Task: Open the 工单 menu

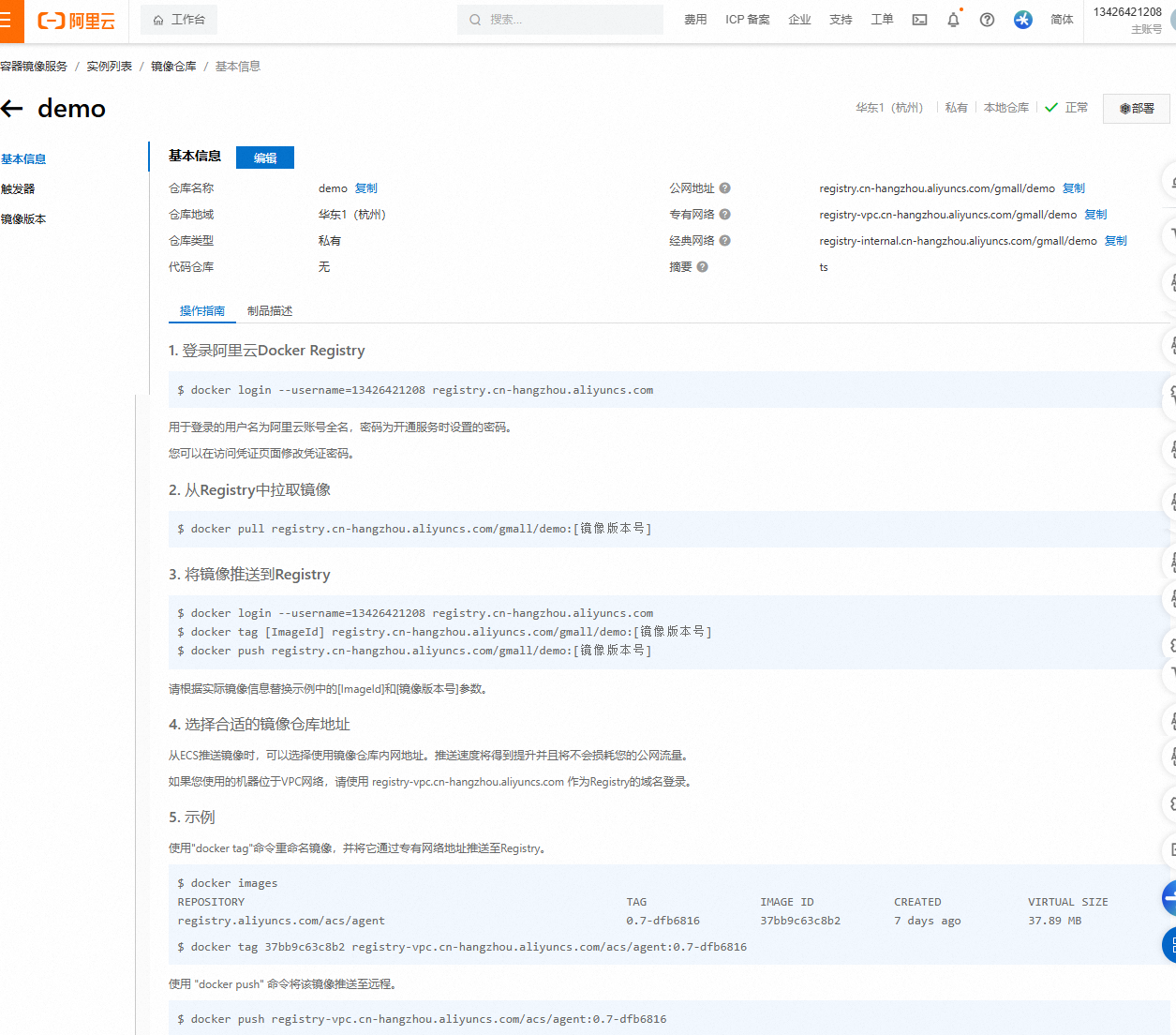Action: pos(883,20)
